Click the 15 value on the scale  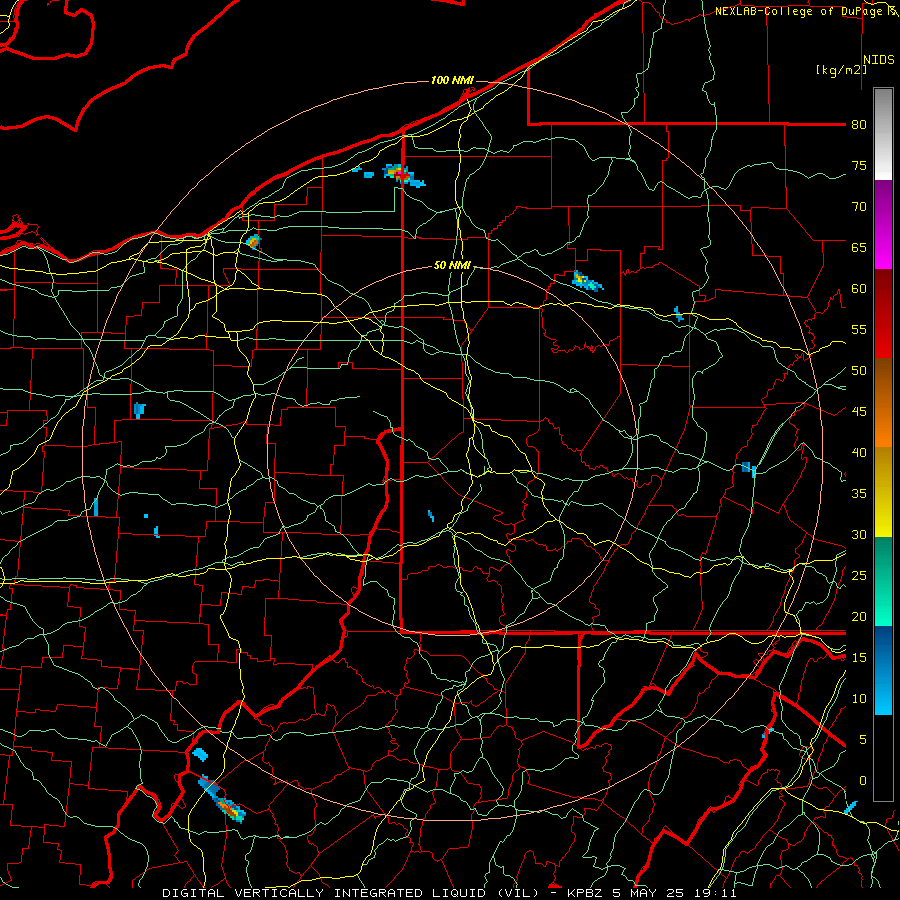click(859, 658)
